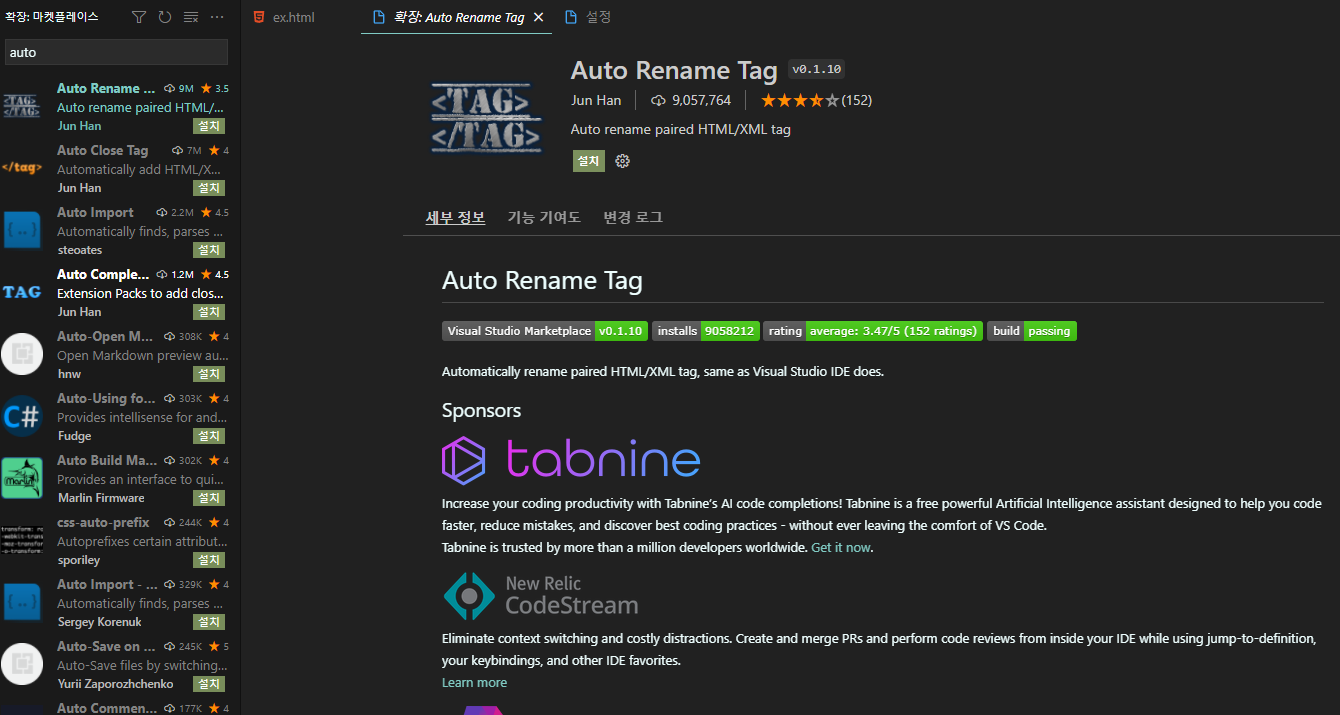Install the extension by hnw
The width and height of the screenshot is (1340, 715).
tap(209, 374)
